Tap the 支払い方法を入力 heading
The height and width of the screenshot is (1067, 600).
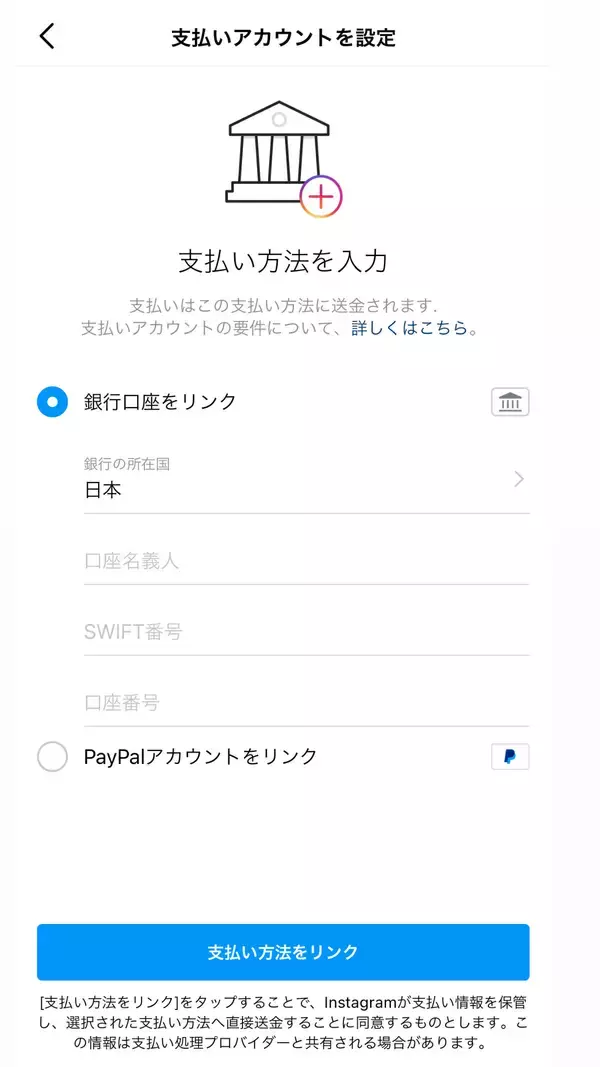pyautogui.click(x=283, y=262)
